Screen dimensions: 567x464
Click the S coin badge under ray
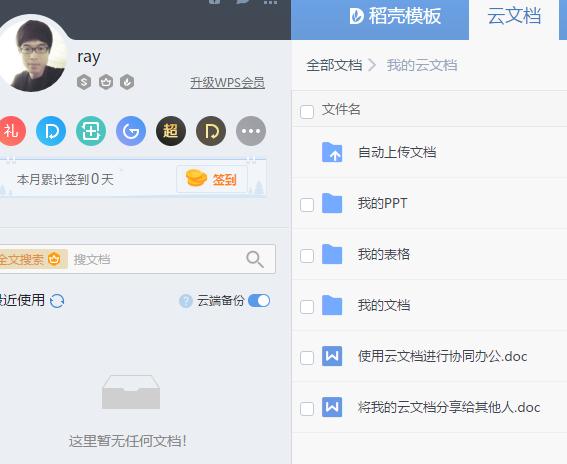tap(84, 82)
